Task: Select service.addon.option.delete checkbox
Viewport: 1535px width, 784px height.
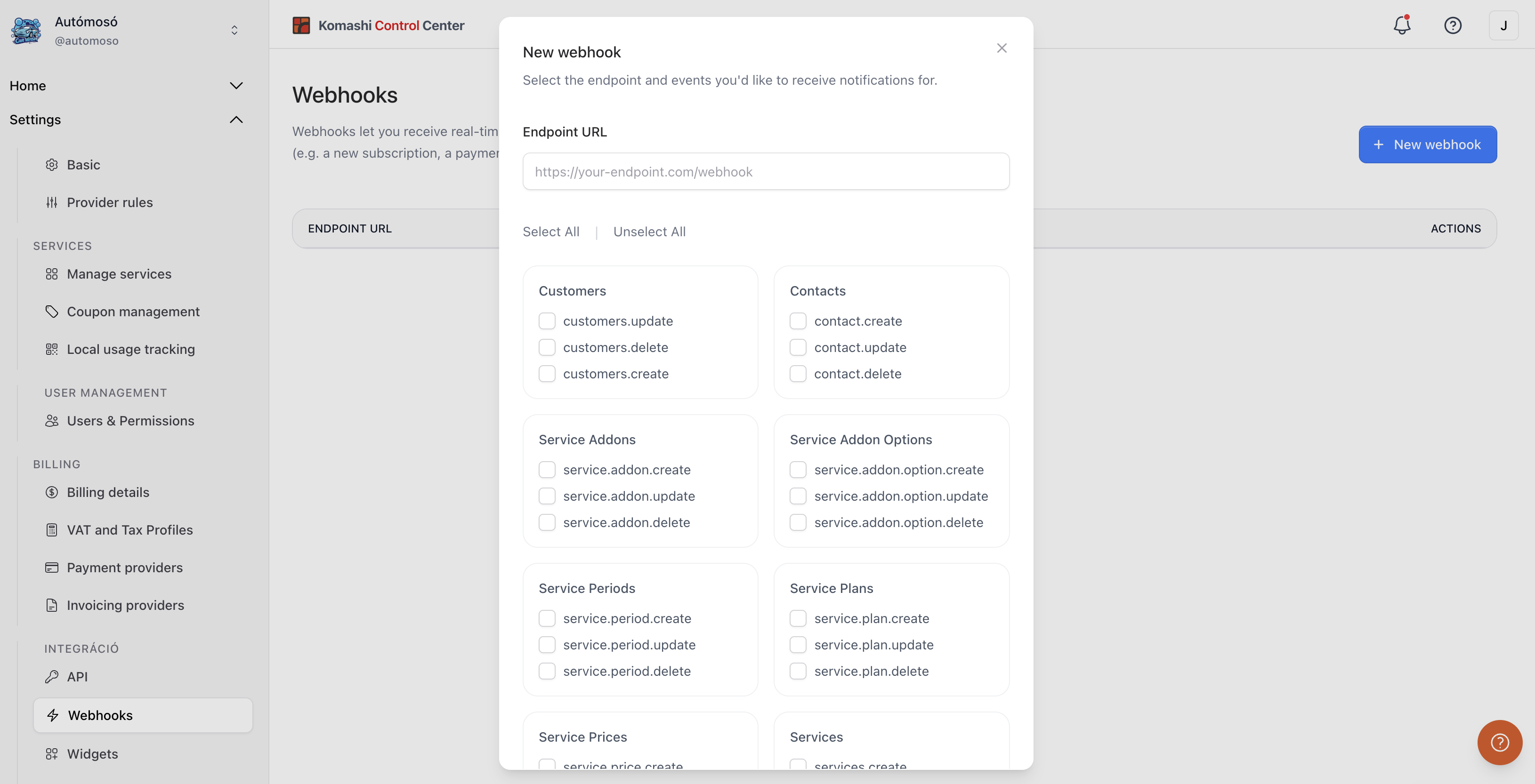Action: coord(798,522)
